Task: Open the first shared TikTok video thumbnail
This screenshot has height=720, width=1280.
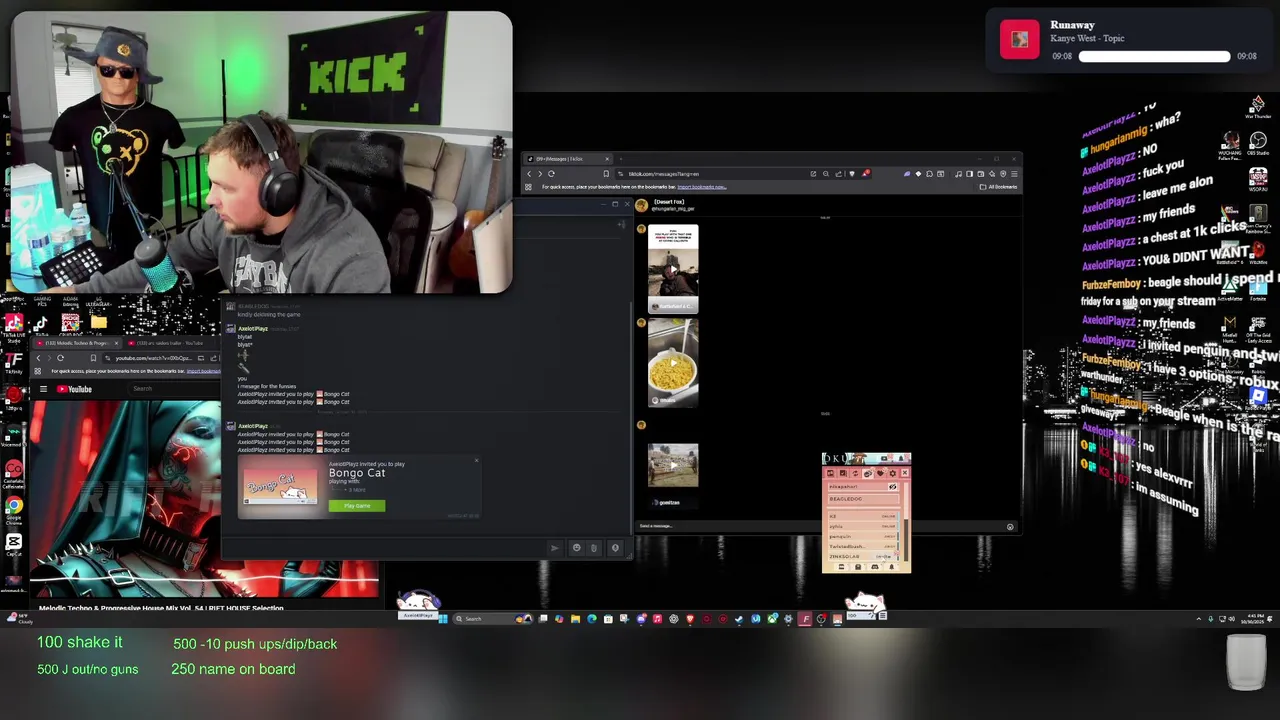Action: [x=673, y=269]
